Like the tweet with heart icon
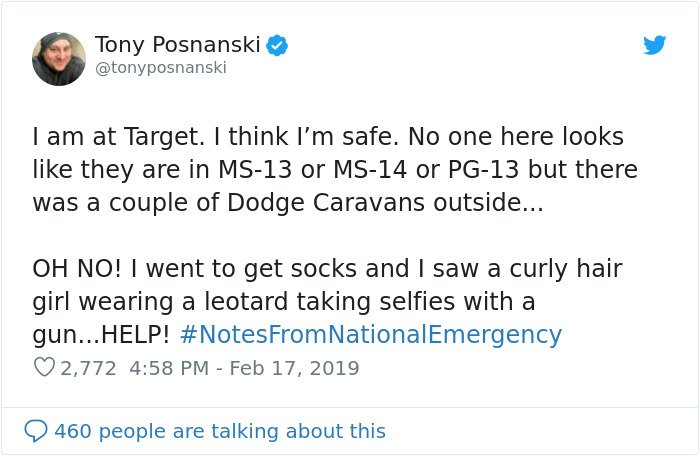 44,368
